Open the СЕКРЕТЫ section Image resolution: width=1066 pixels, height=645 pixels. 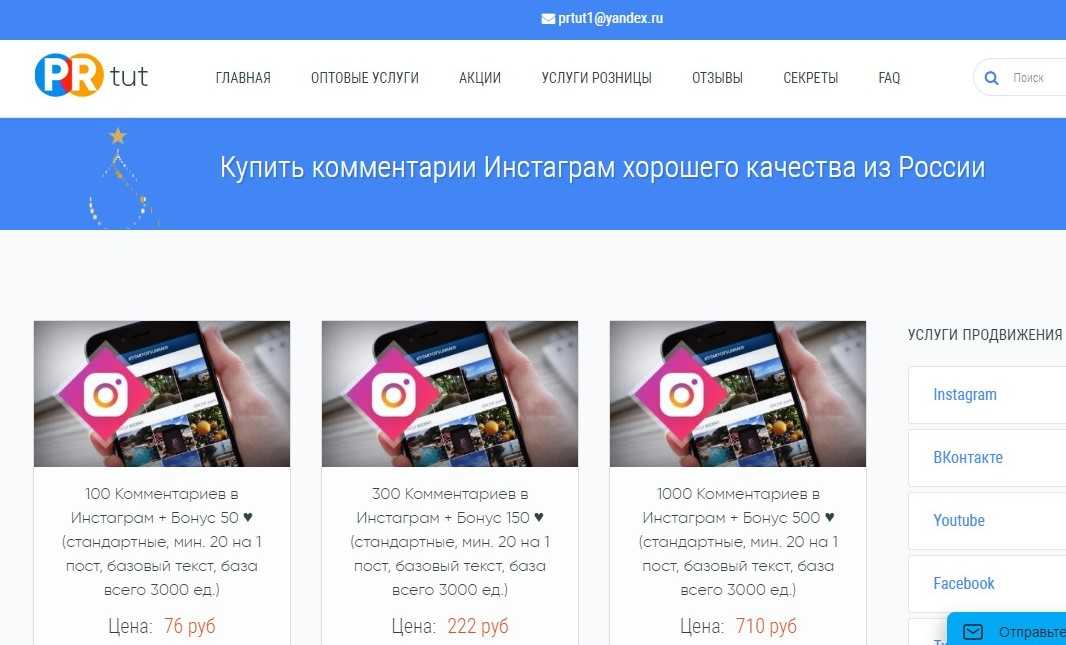(x=810, y=78)
